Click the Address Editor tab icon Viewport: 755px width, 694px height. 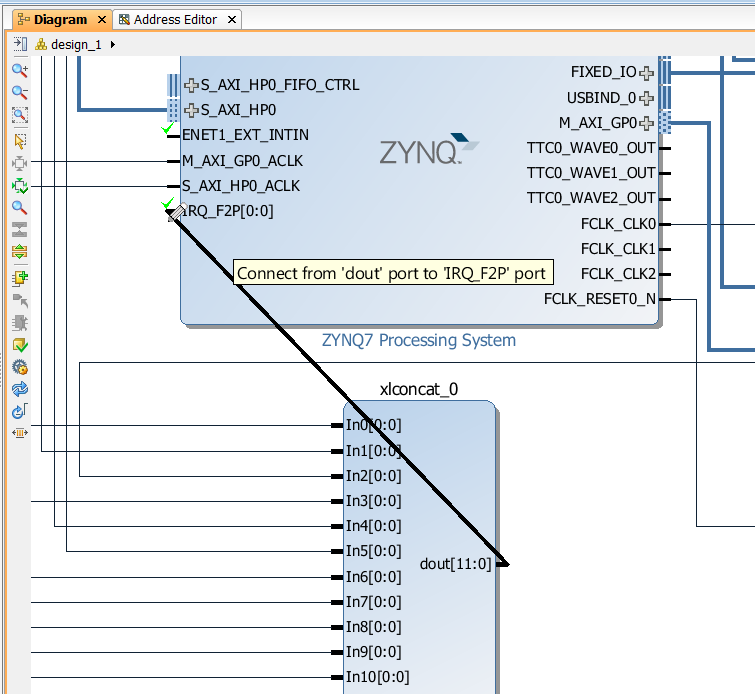coord(124,19)
